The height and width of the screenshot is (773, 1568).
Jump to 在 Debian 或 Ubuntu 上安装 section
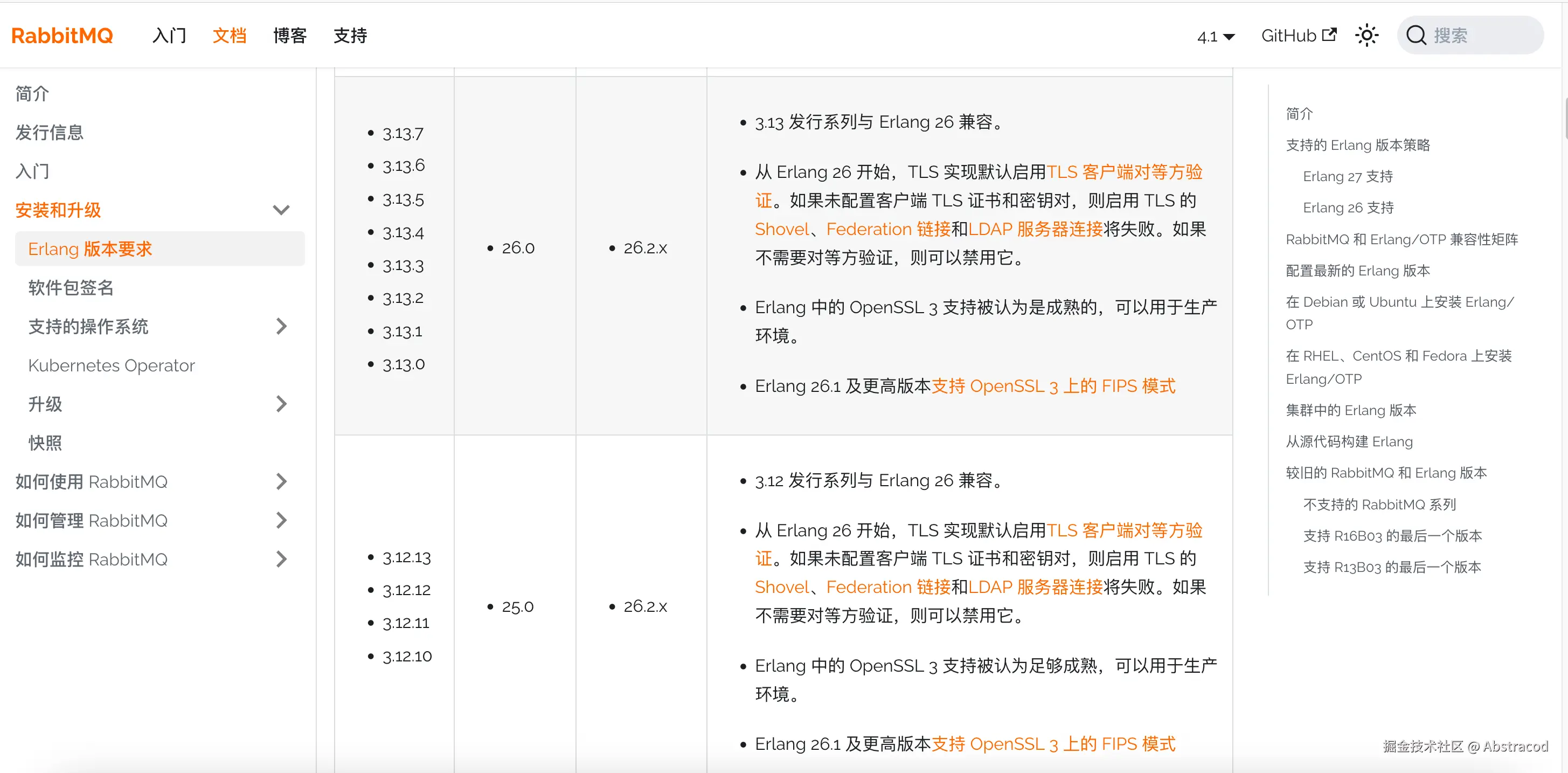1399,313
